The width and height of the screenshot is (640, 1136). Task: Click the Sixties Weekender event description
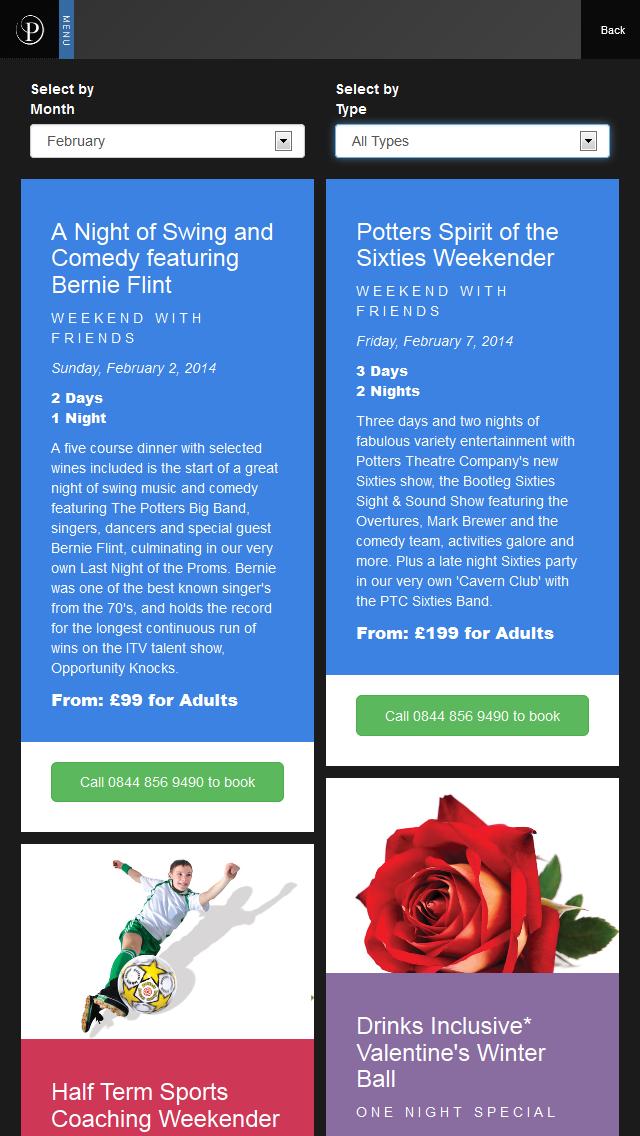pyautogui.click(x=467, y=511)
